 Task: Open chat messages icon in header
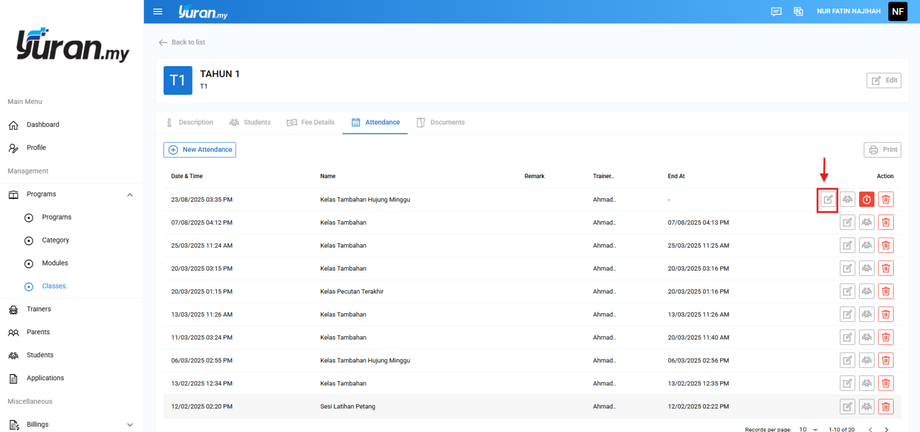[776, 12]
